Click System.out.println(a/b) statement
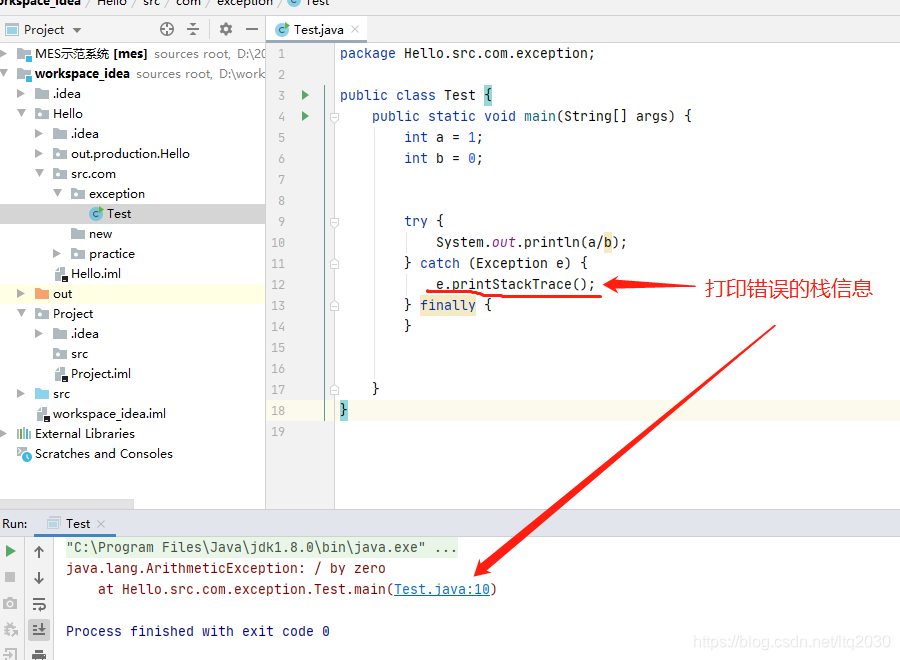900x660 pixels. point(532,242)
